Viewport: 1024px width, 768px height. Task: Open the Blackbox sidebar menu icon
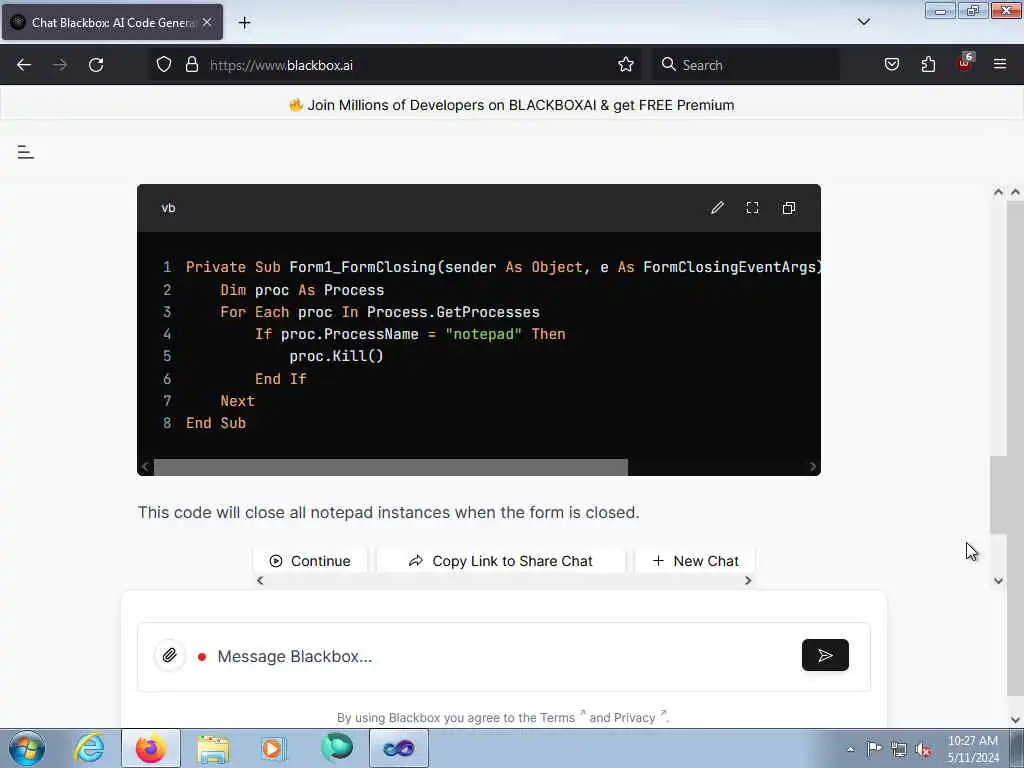pos(25,152)
